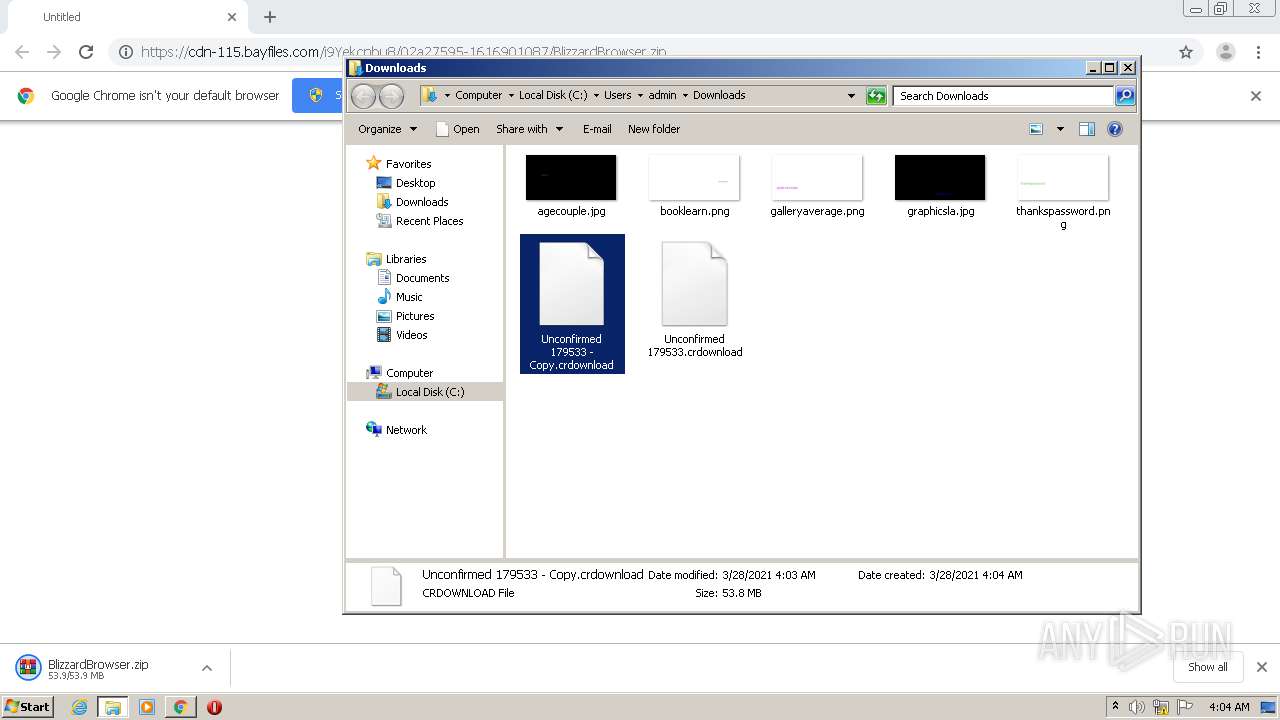The image size is (1280, 720).
Task: Refresh the Downloads folder view
Action: point(876,95)
